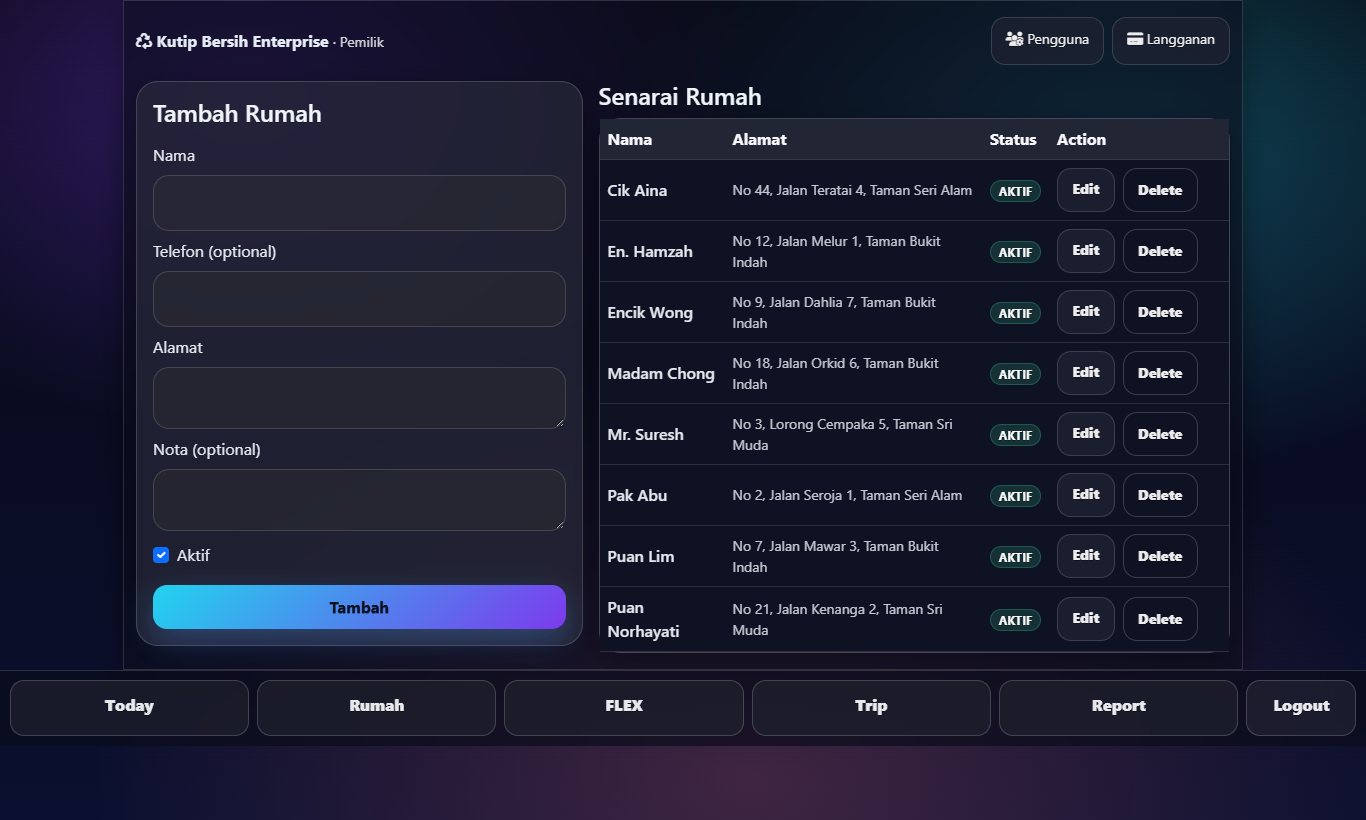Click the Nota (optional) text area
Screen dimensions: 1366x820
(359, 500)
